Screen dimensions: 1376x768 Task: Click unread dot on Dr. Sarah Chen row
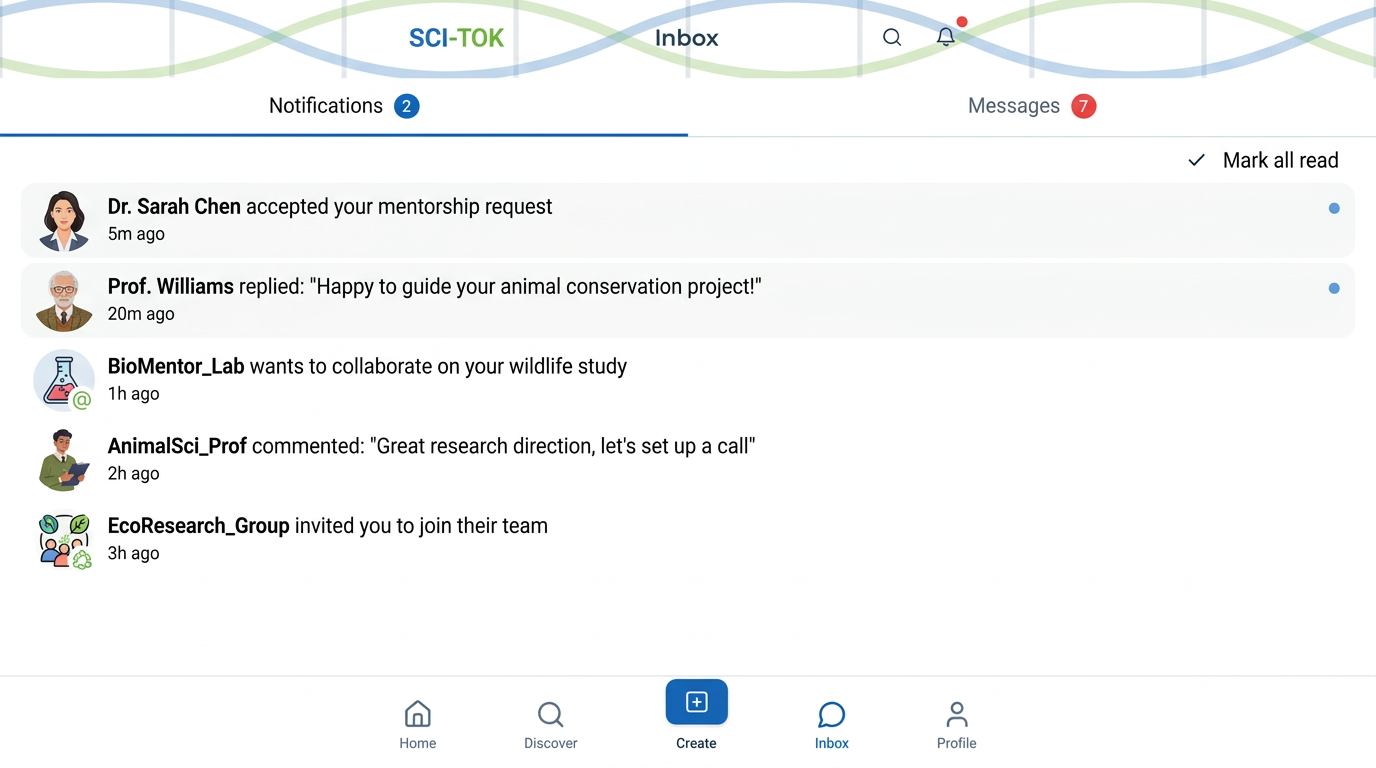click(1334, 208)
